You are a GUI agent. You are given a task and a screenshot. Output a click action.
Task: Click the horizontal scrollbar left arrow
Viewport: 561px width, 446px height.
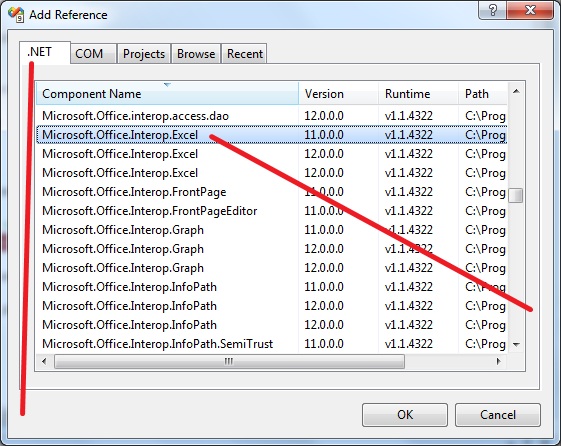click(44, 362)
